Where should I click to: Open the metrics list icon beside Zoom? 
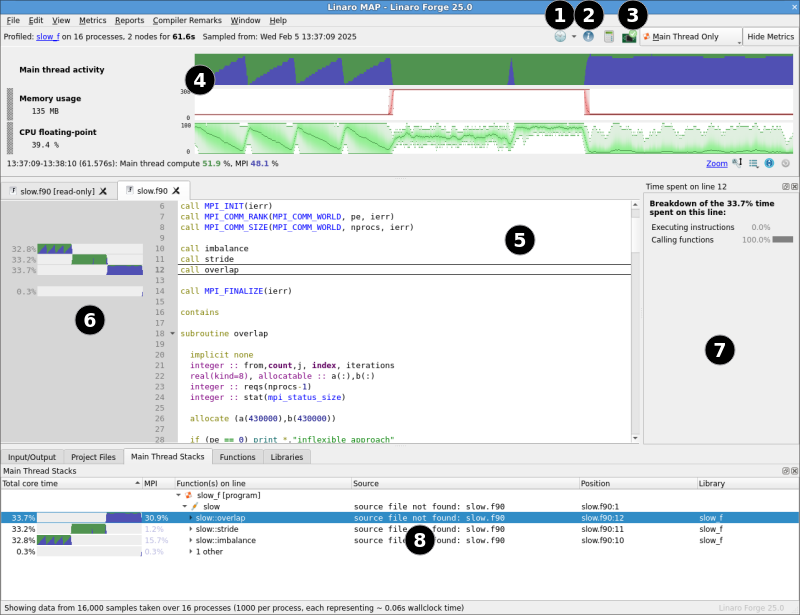[753, 163]
